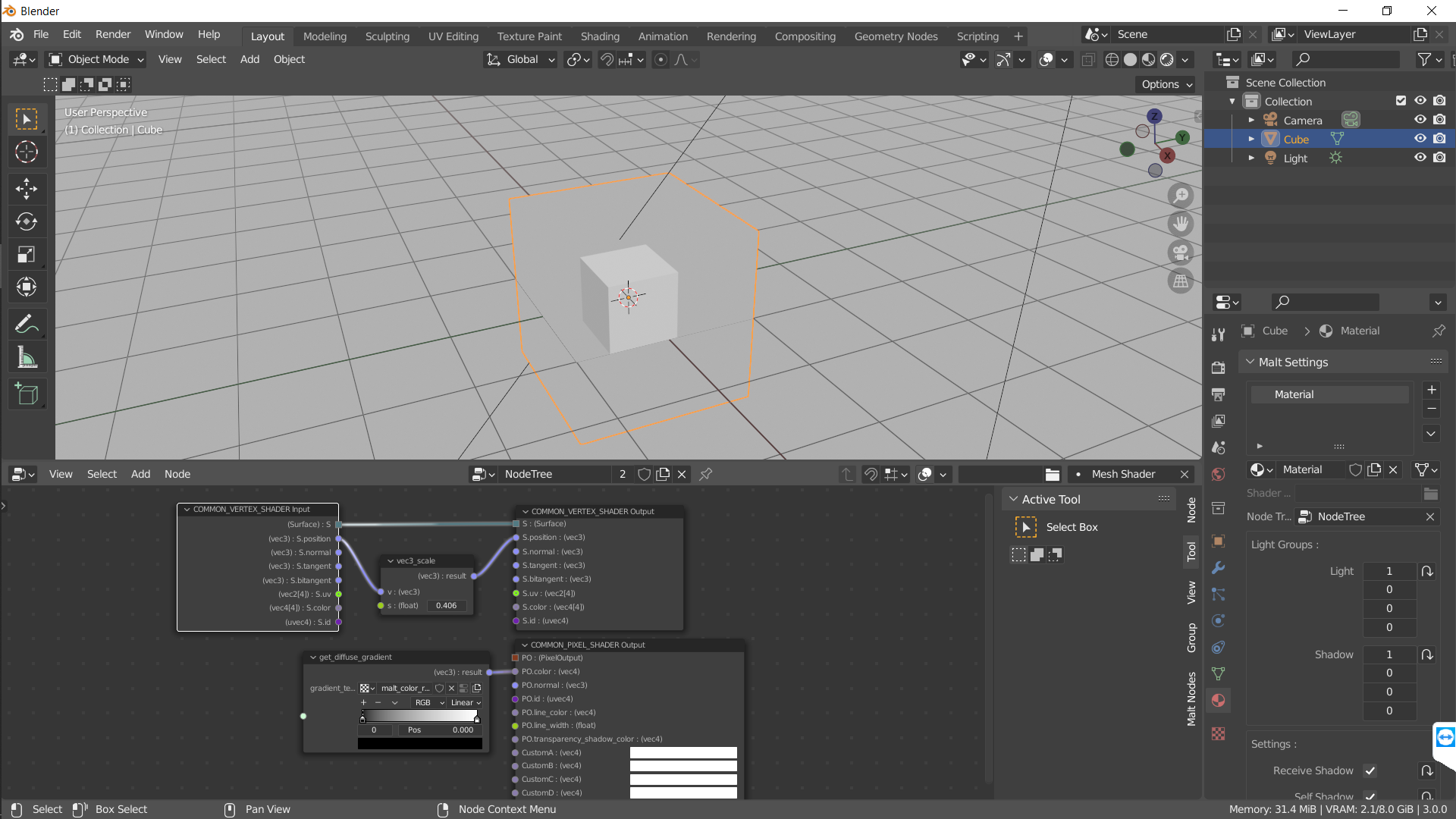
Task: Select the Rotate tool
Action: (x=27, y=221)
